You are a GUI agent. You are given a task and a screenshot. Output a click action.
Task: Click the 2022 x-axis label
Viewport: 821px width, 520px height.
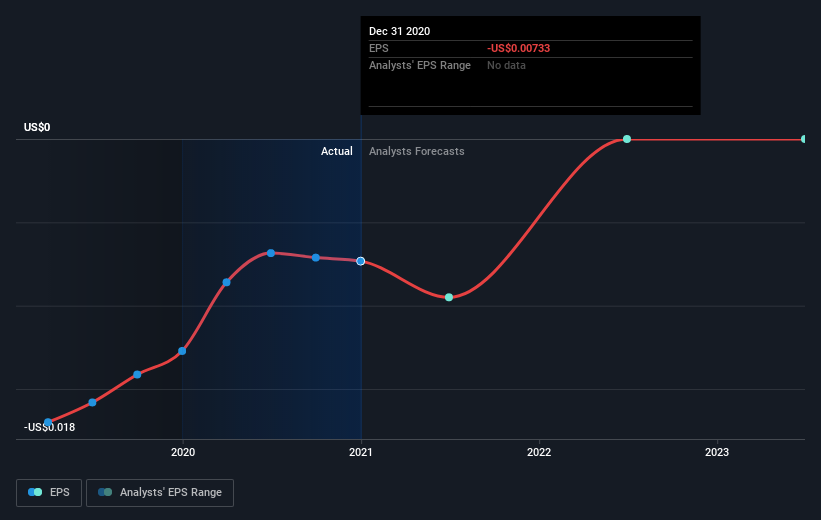[539, 452]
